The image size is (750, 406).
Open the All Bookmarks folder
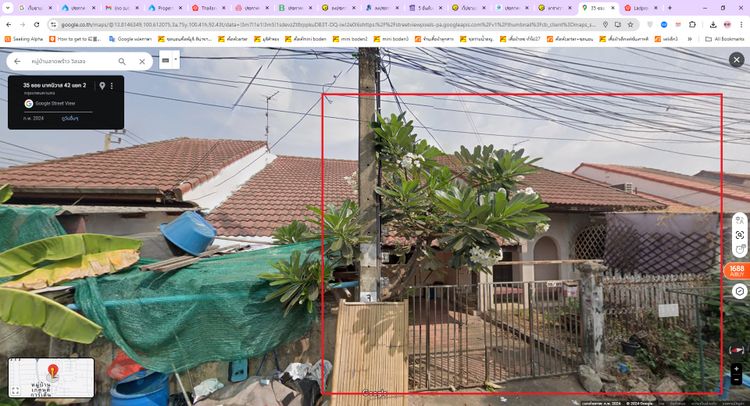(x=722, y=39)
